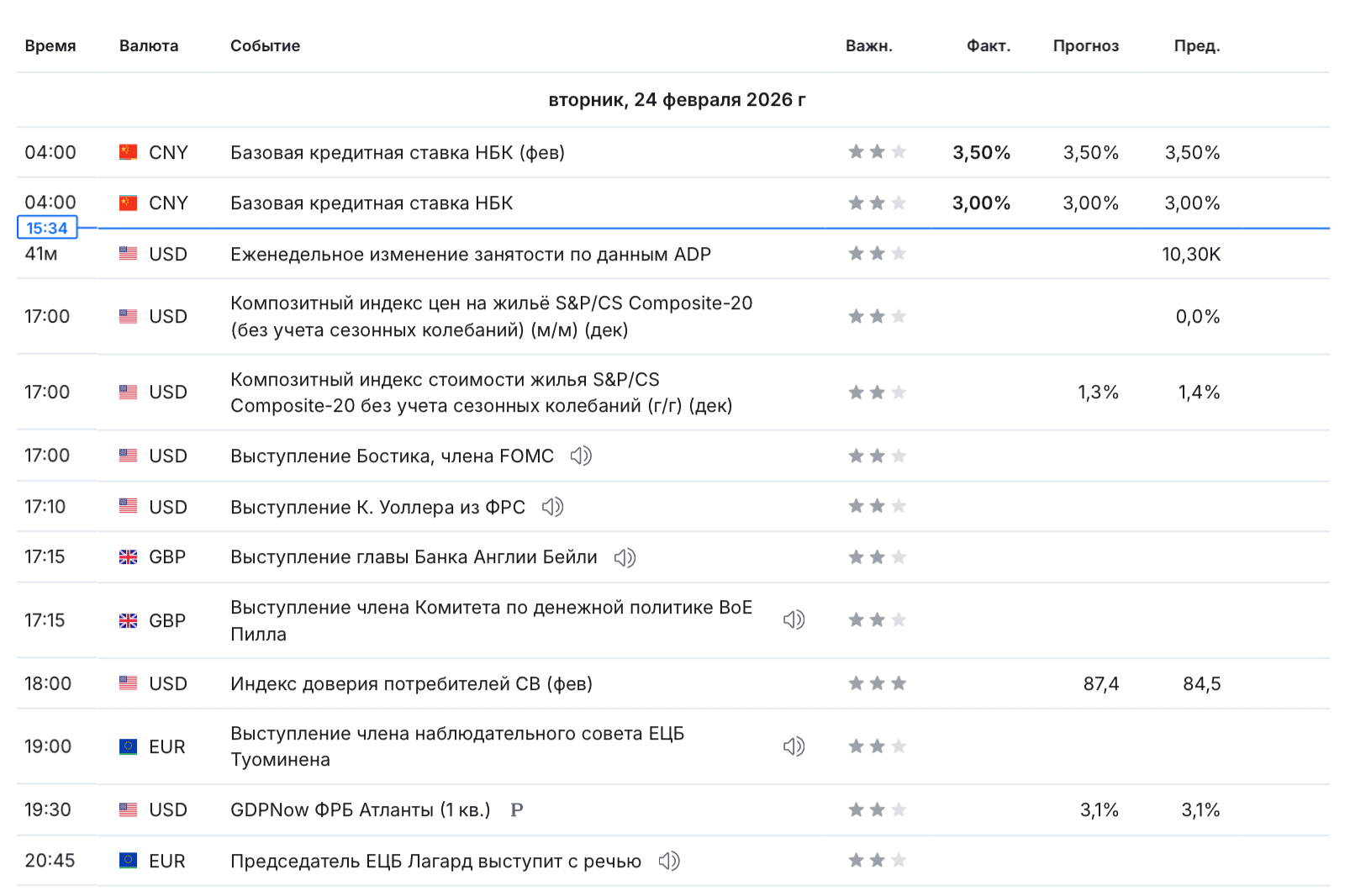Viewport: 1350px width, 896px height.
Task: Click speaker icon for Bostic FOMC speech
Action: click(x=581, y=456)
